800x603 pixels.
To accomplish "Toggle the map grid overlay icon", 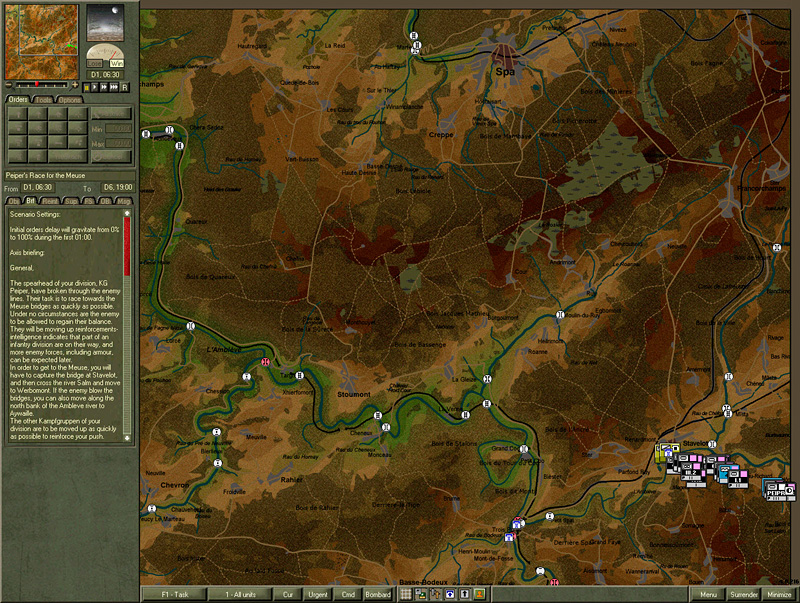I will tap(406, 594).
